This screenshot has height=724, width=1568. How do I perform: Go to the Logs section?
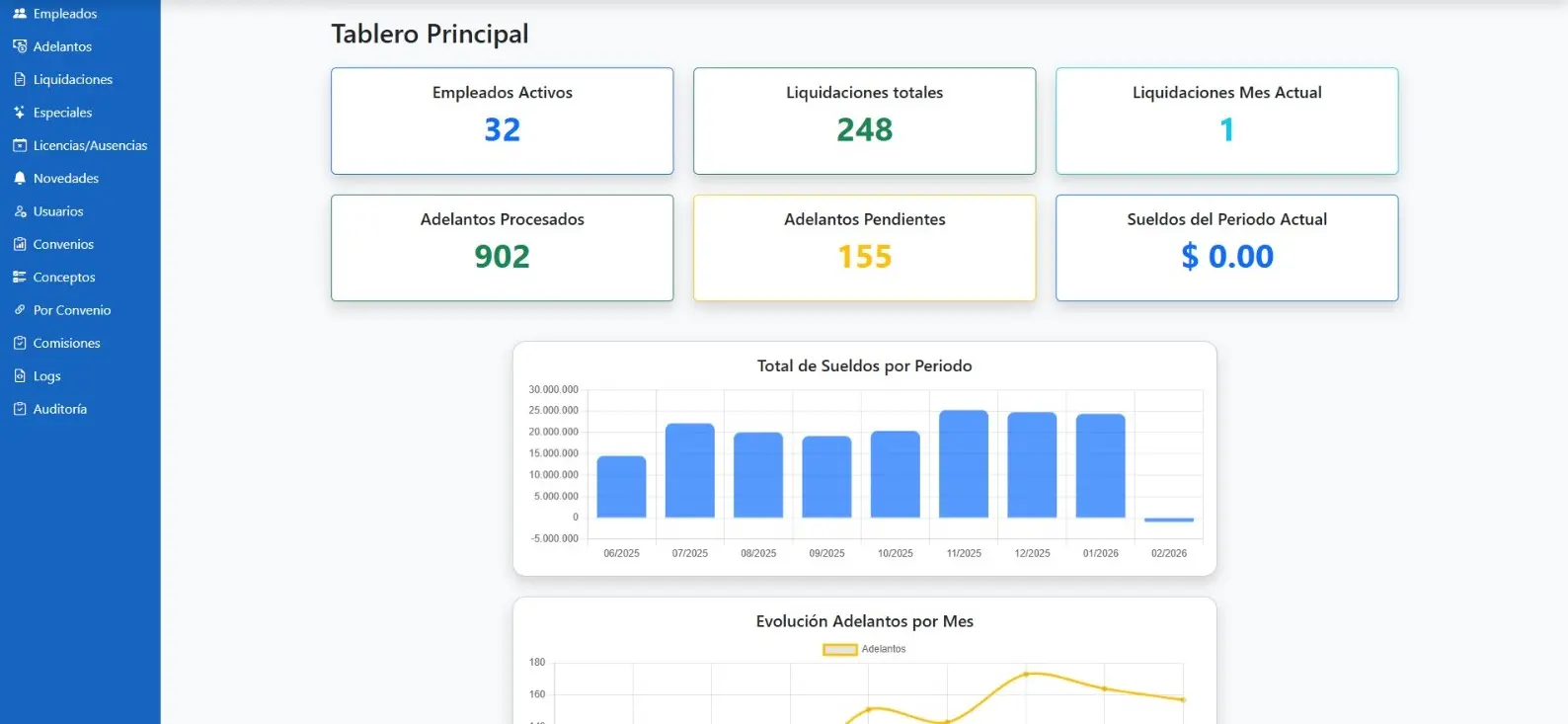click(46, 376)
